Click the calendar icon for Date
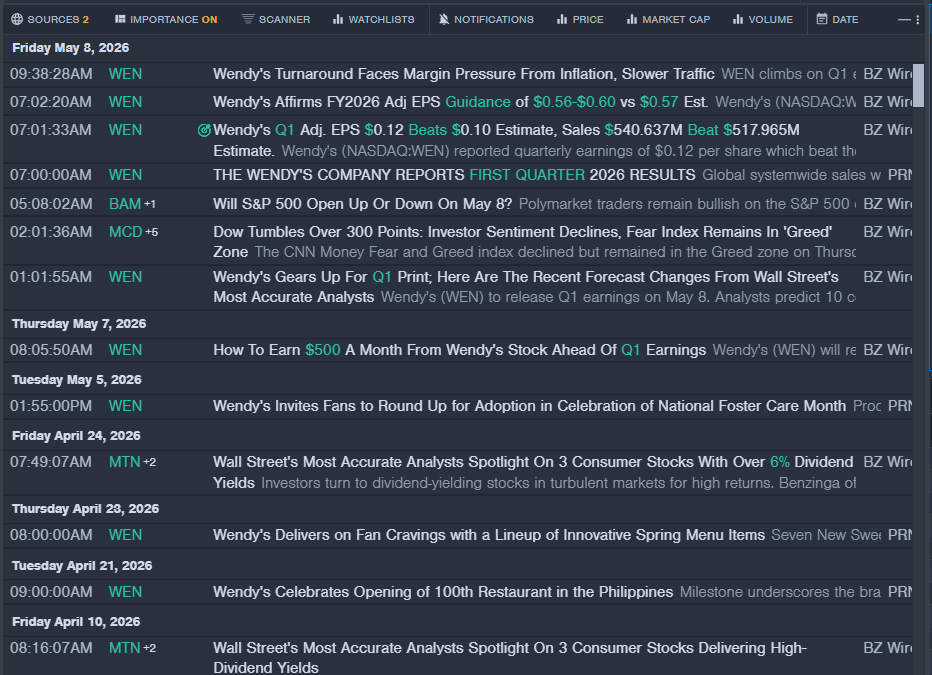 coord(821,19)
